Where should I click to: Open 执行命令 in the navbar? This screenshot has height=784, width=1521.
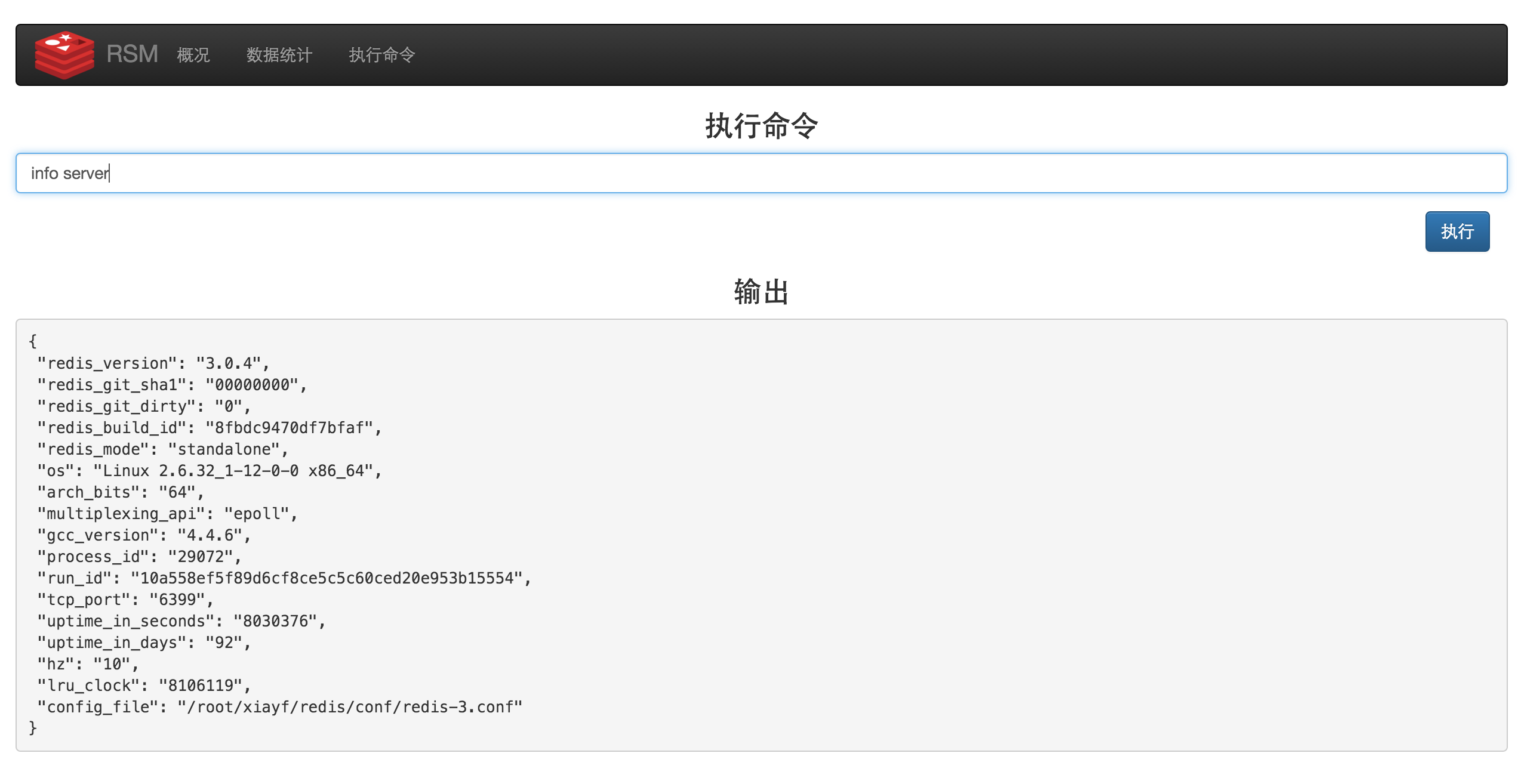pos(381,55)
